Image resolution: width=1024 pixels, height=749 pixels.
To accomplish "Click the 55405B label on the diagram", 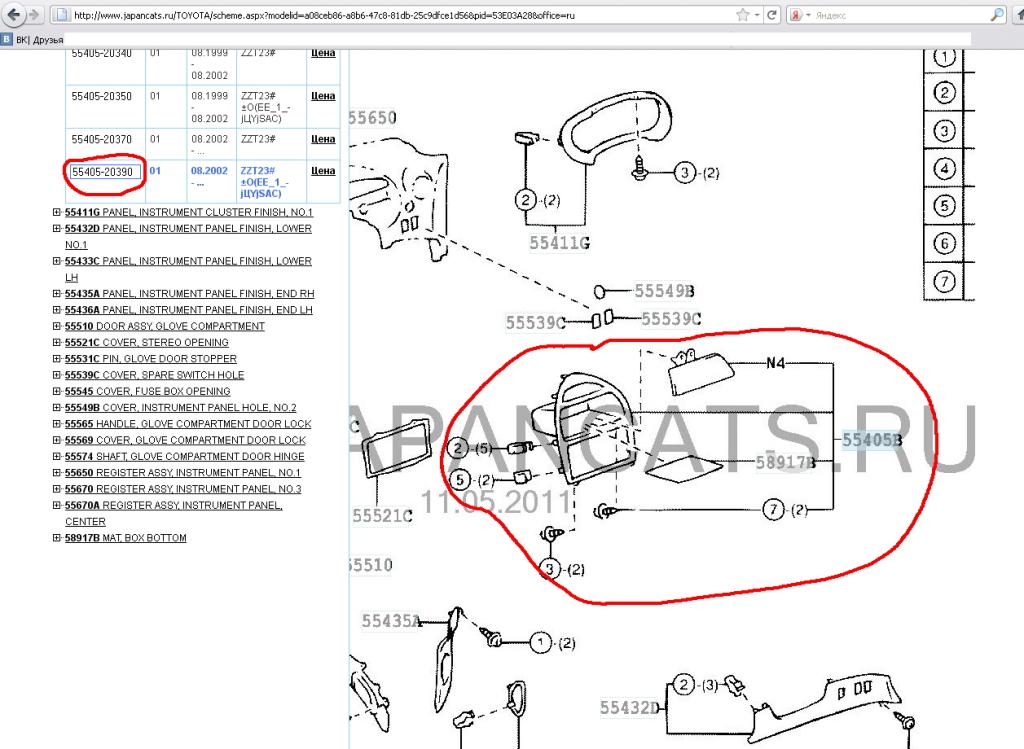I will [872, 439].
